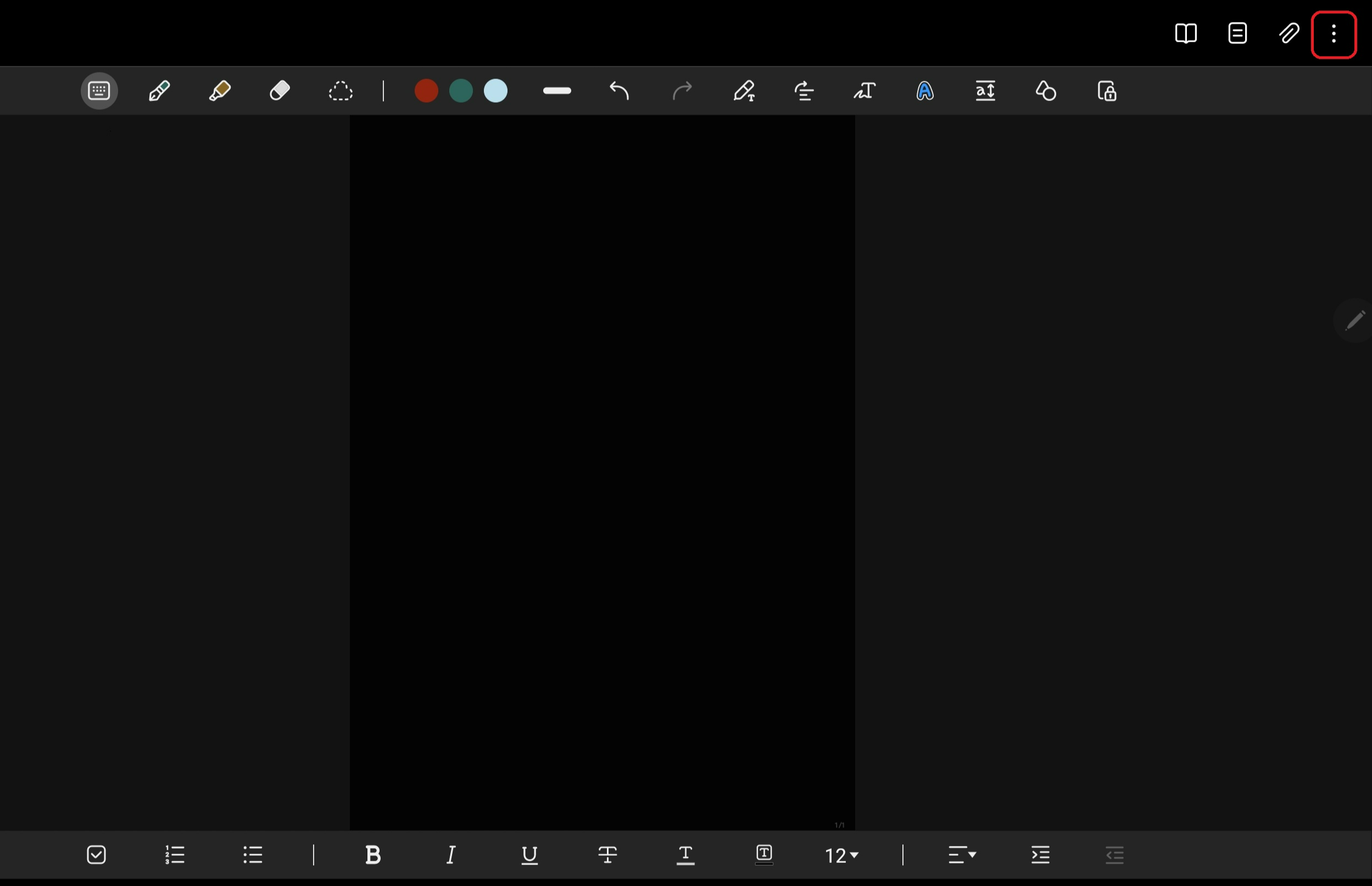Toggle bold formatting
1372x886 pixels.
tap(373, 855)
